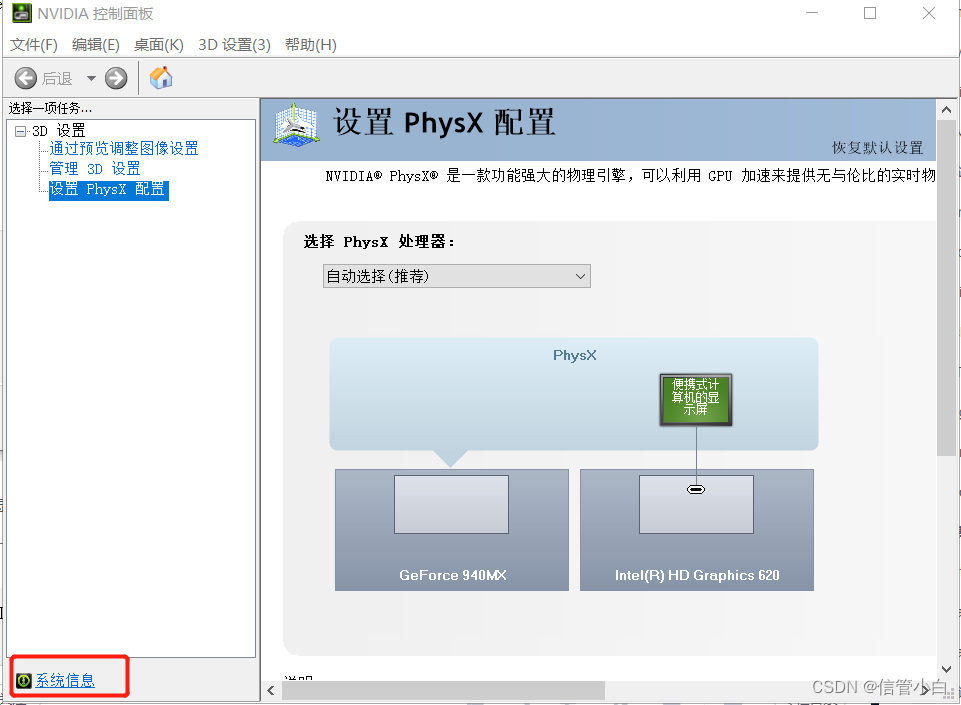
Task: Click the NVIDIA control panel title icon
Action: pyautogui.click(x=21, y=13)
